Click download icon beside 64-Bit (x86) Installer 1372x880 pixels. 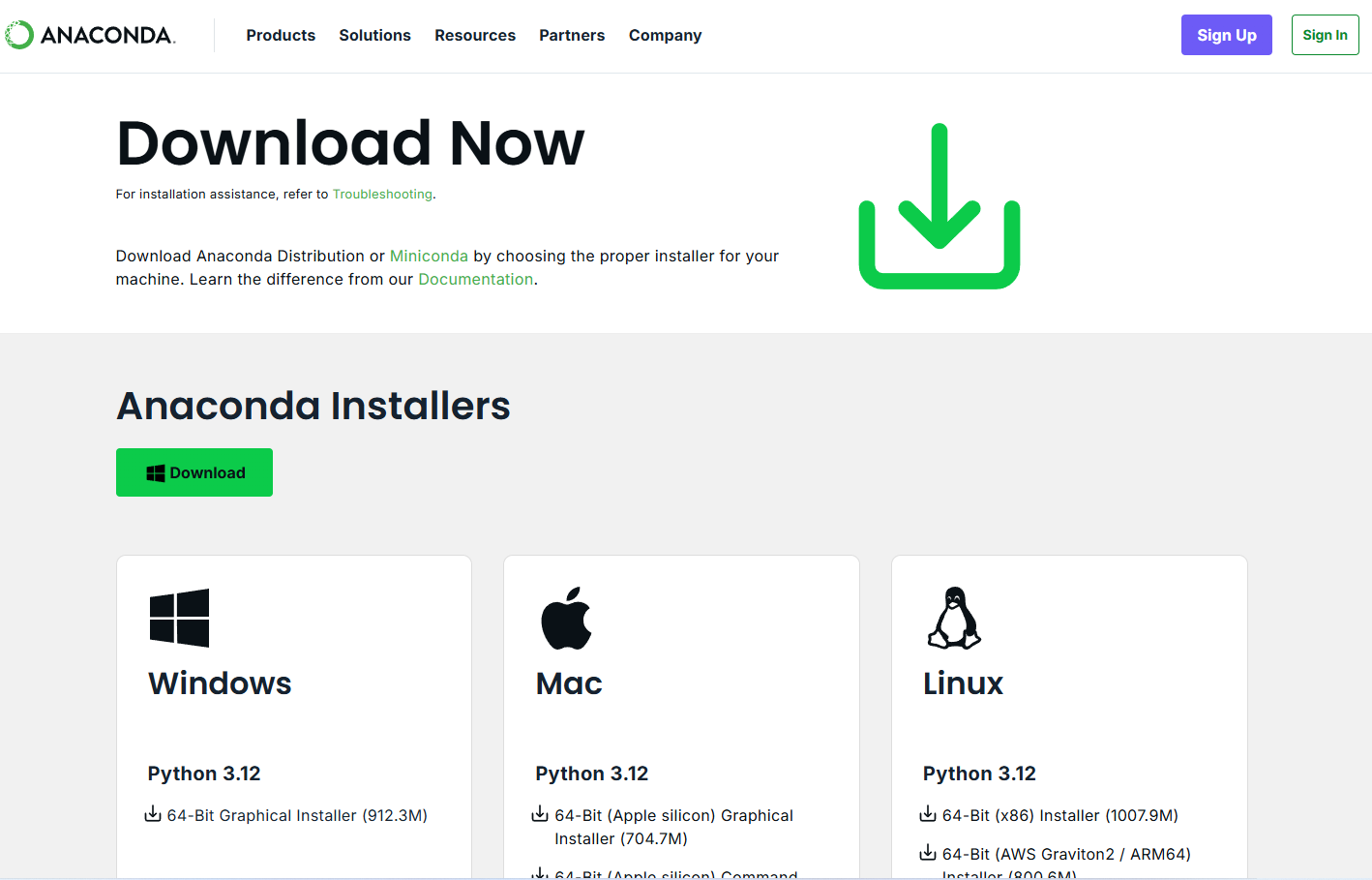click(x=928, y=814)
